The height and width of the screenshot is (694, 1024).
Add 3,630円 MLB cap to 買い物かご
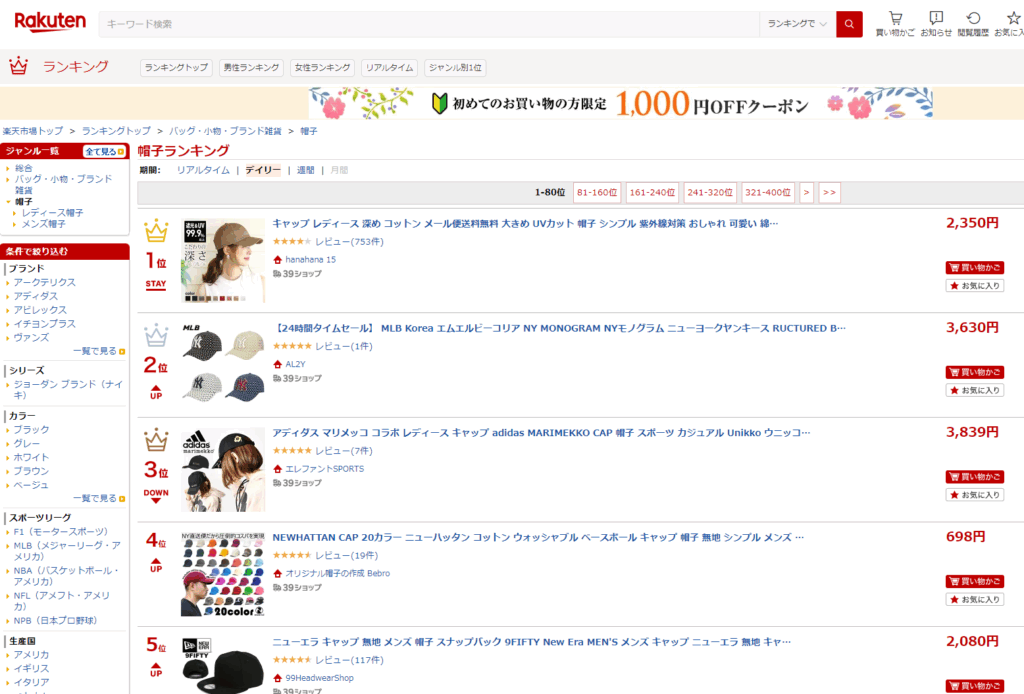[x=975, y=372]
